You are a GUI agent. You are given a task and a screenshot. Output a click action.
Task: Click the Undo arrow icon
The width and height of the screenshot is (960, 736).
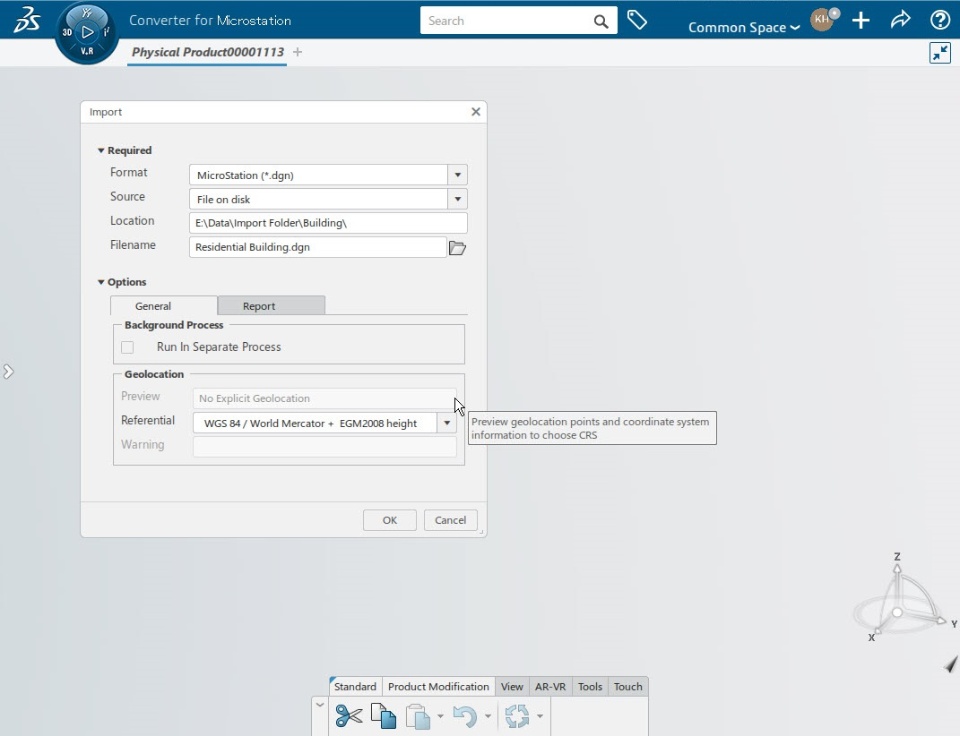pos(465,716)
